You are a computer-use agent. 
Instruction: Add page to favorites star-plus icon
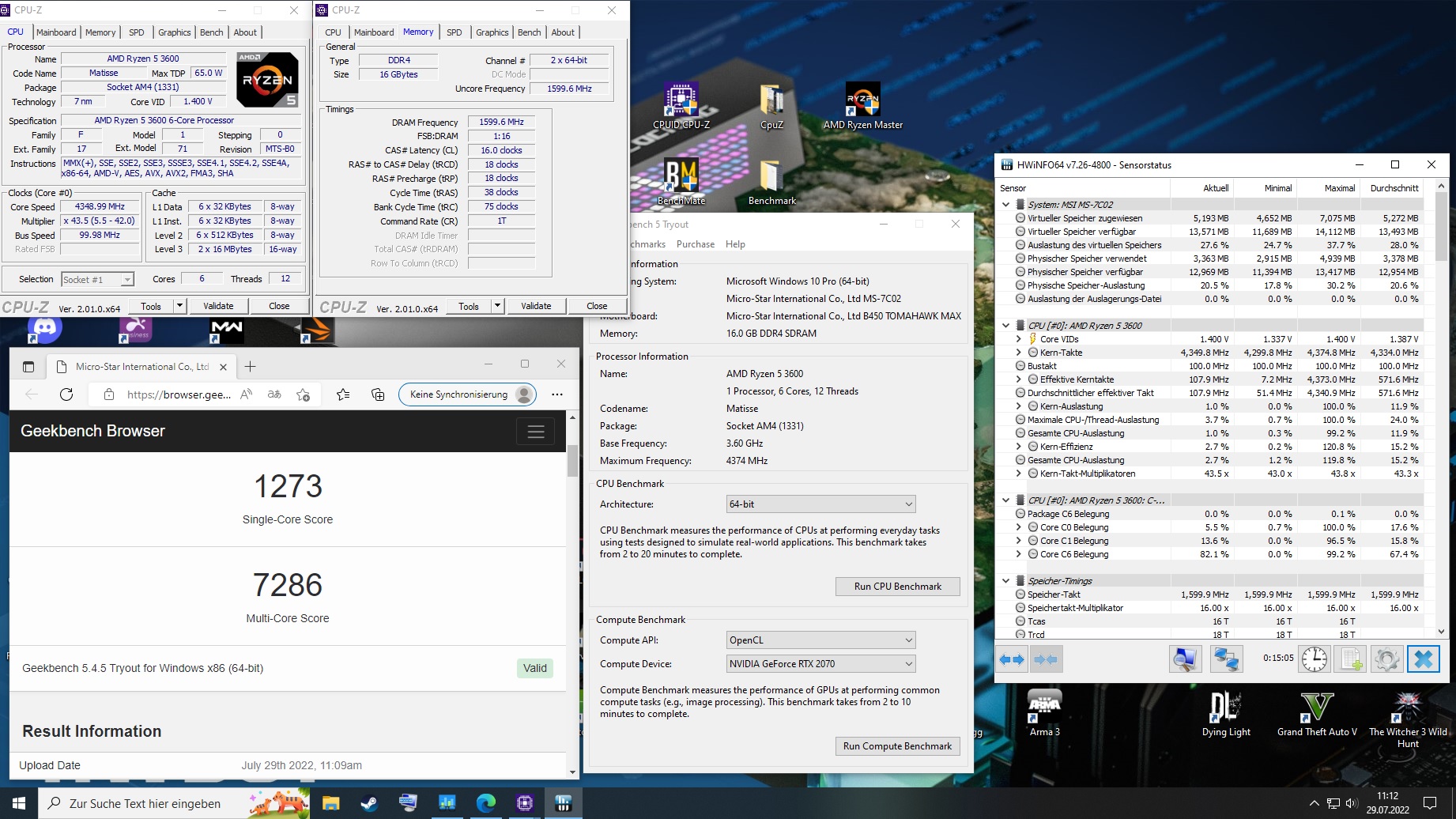pyautogui.click(x=303, y=394)
